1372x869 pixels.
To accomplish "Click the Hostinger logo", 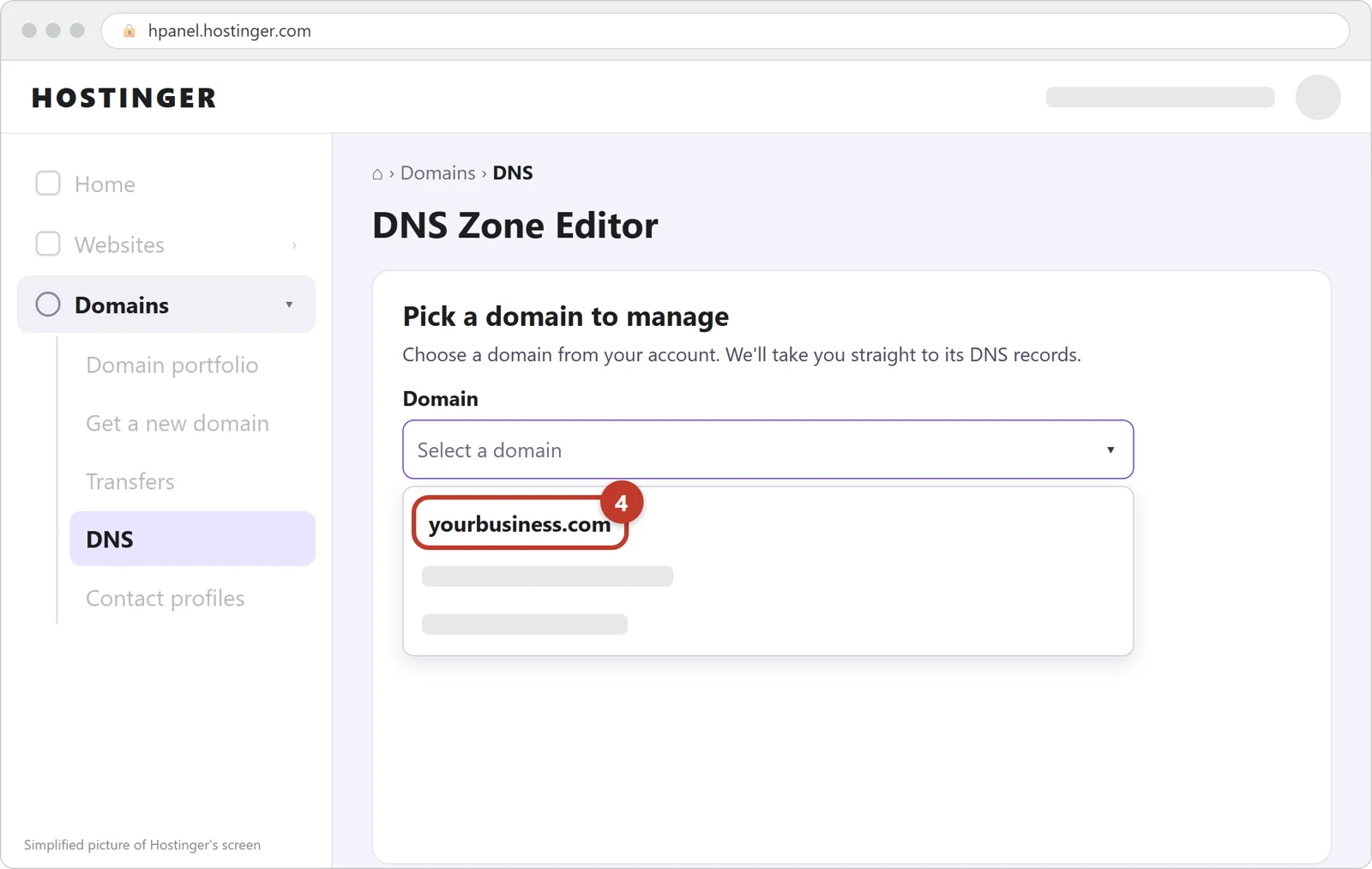I will 124,98.
